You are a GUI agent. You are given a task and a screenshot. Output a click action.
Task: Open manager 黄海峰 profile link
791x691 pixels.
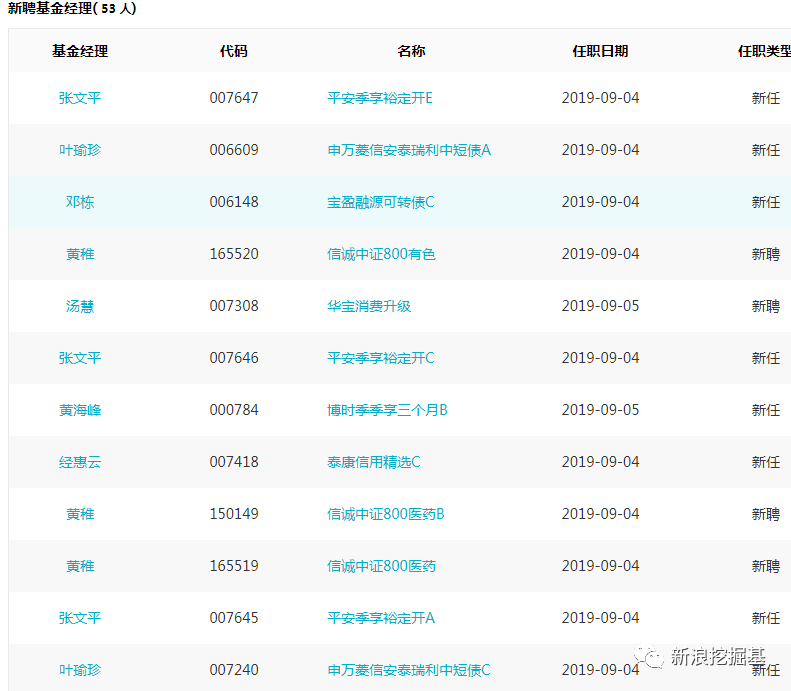80,410
